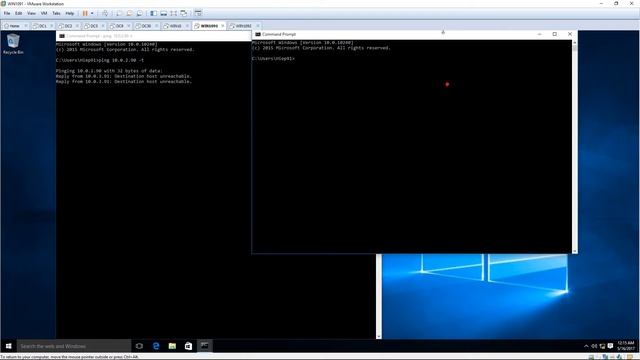This screenshot has height=360, width=640.
Task: Open the File menu in VMware
Action: pyautogui.click(x=7, y=13)
